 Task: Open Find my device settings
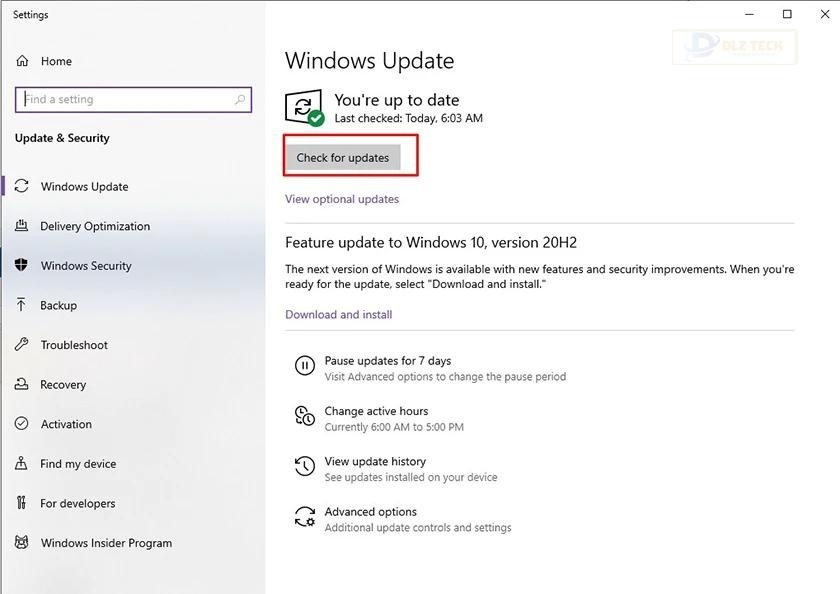pos(78,464)
